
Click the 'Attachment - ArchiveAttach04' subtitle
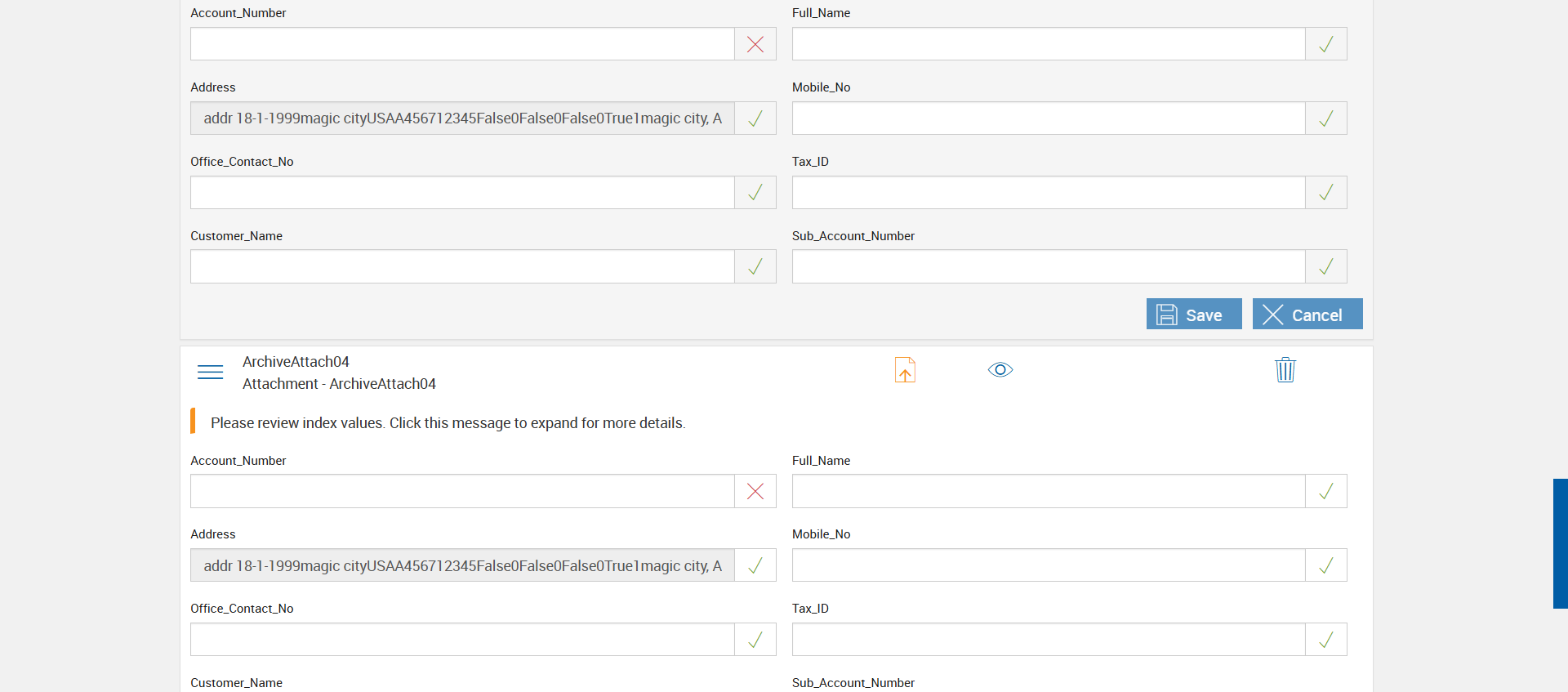point(339,384)
